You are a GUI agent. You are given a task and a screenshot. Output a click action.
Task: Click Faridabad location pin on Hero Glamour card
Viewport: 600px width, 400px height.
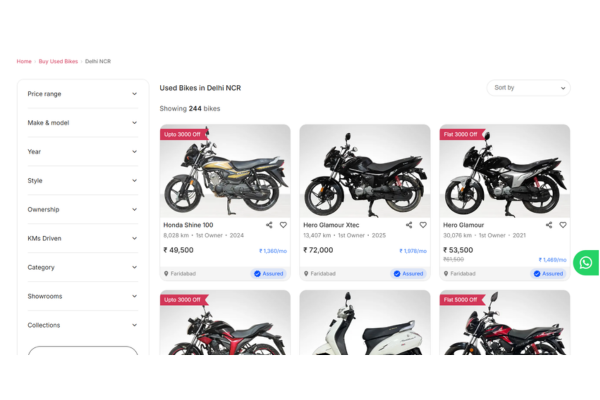click(x=446, y=274)
